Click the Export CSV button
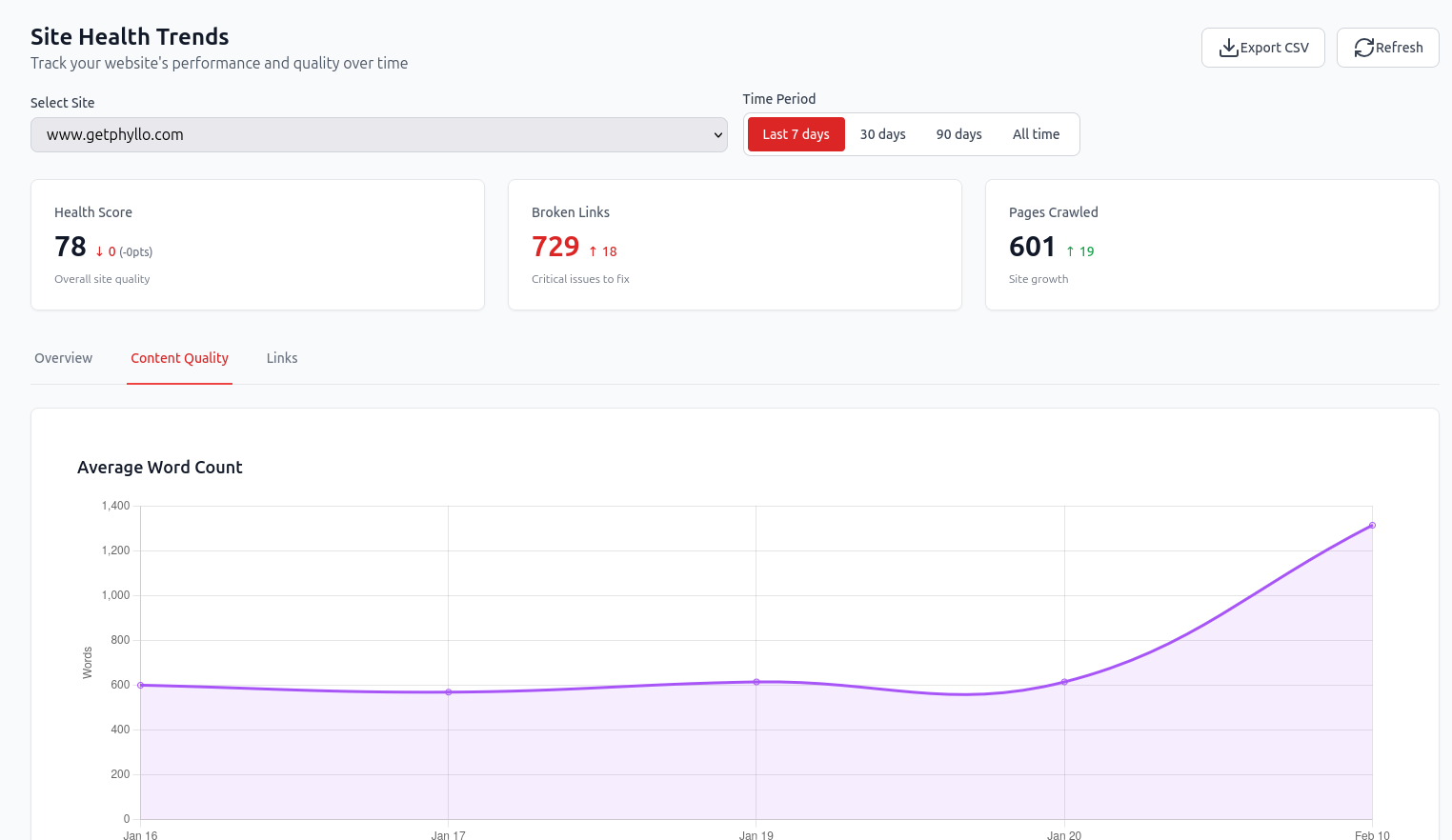This screenshot has width=1452, height=840. (x=1263, y=47)
